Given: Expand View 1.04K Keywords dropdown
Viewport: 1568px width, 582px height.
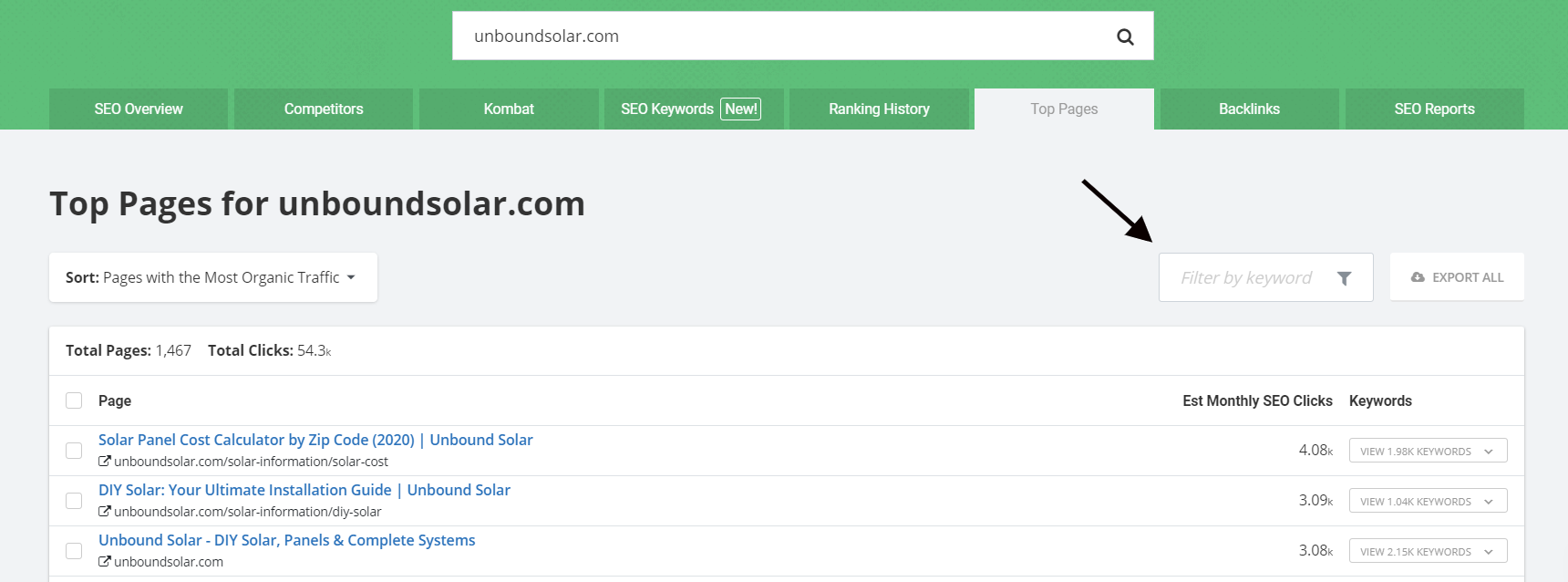Looking at the screenshot, I should click(x=1428, y=501).
